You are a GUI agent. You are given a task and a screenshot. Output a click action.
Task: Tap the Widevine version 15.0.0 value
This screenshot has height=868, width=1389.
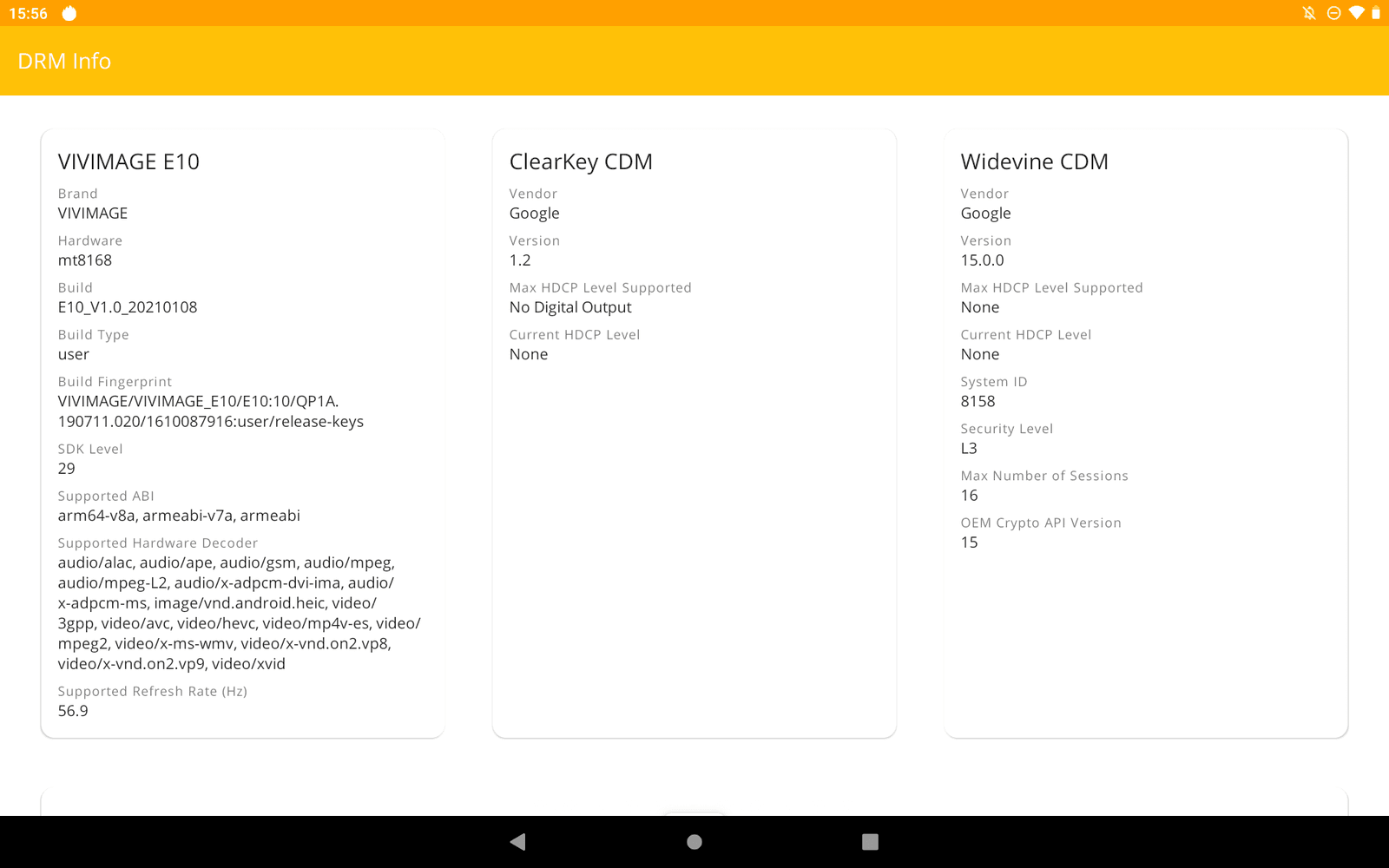coord(982,260)
